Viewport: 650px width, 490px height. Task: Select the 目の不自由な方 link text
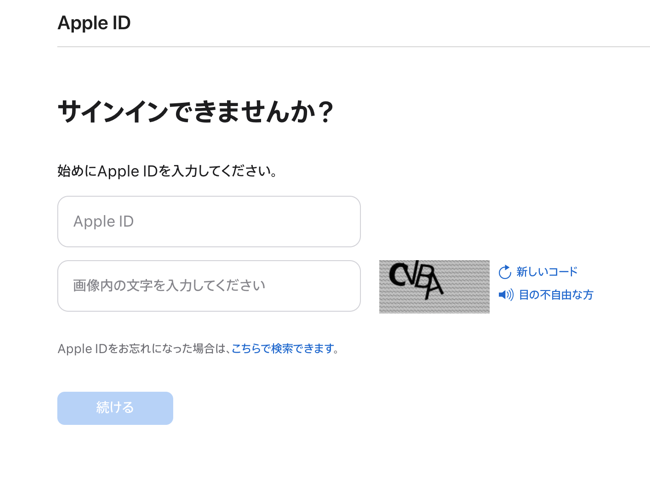tap(556, 295)
